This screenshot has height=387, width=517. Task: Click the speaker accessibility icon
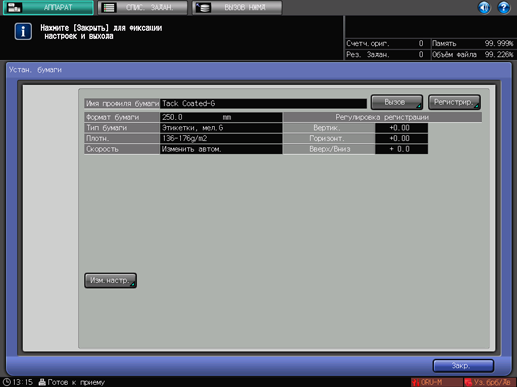click(x=484, y=7)
